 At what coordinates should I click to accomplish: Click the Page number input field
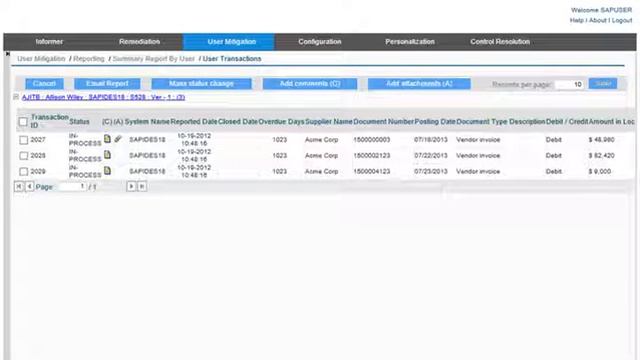pyautogui.click(x=72, y=187)
